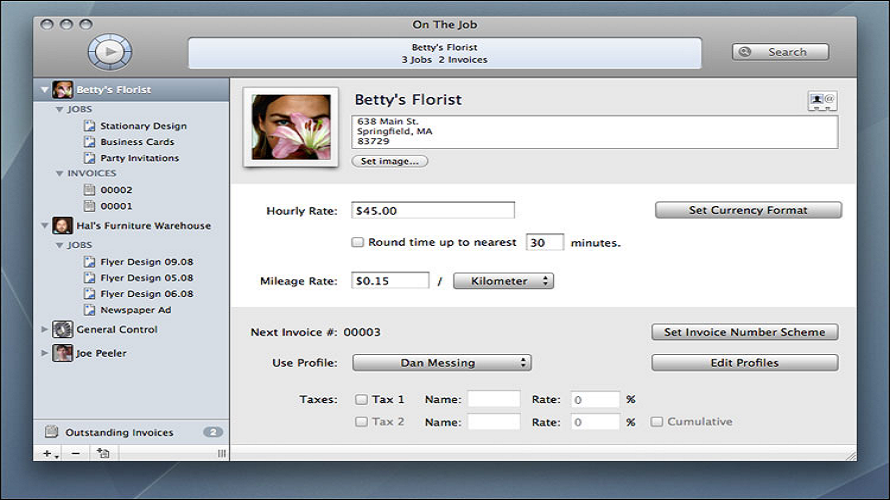Click the Stationary Design job document icon
The image size is (890, 500).
pos(89,125)
